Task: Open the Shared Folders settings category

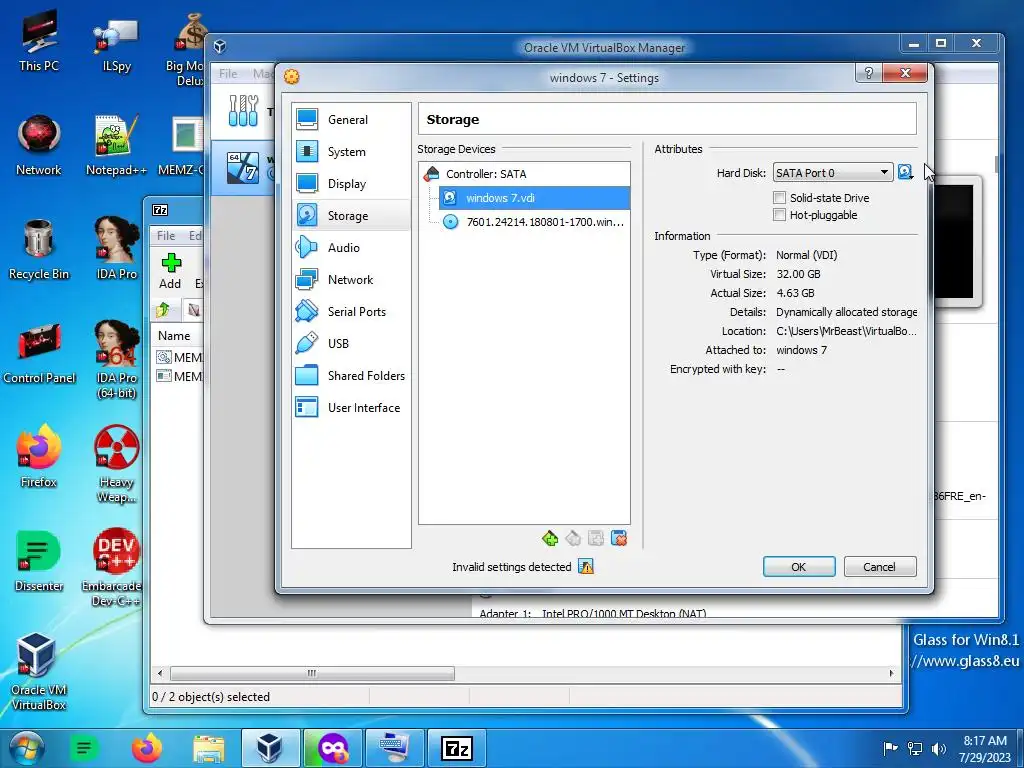Action: click(x=351, y=376)
